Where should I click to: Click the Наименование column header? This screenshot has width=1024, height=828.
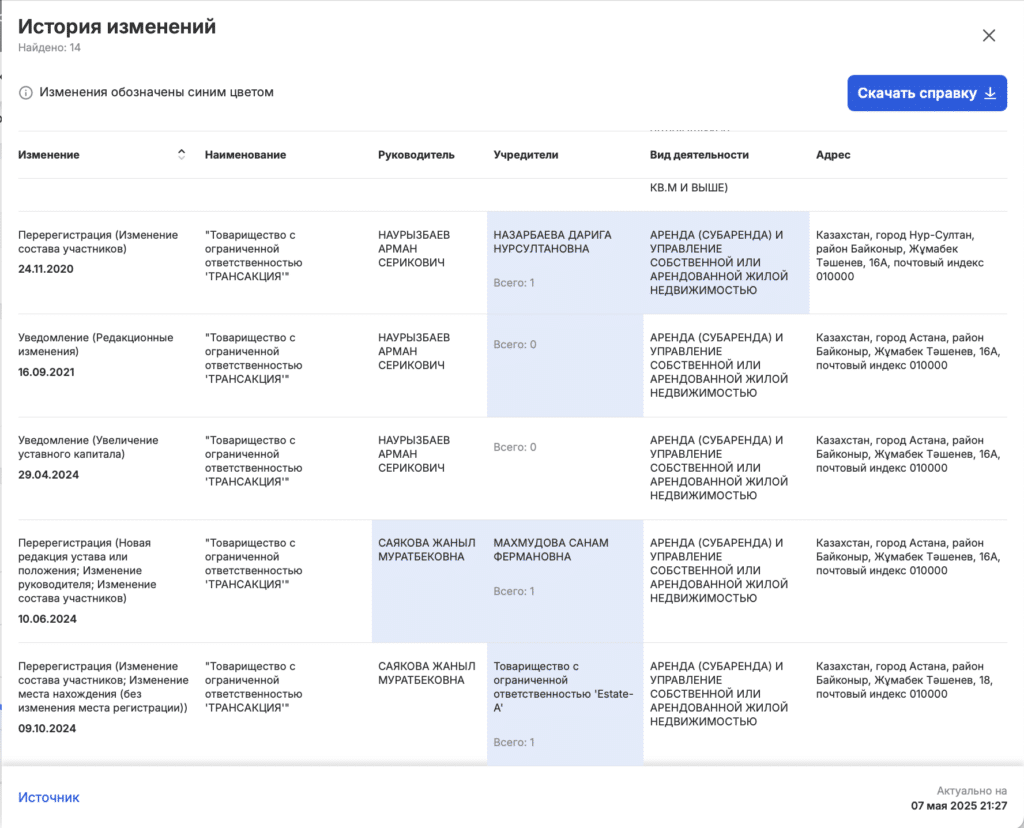(x=246, y=155)
